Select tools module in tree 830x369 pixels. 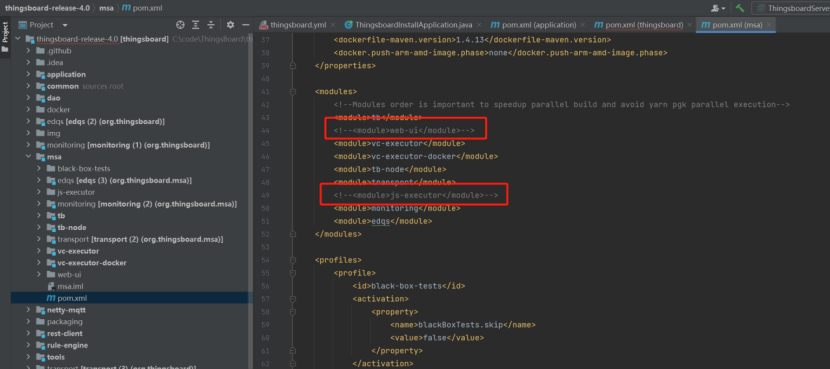[x=56, y=357]
